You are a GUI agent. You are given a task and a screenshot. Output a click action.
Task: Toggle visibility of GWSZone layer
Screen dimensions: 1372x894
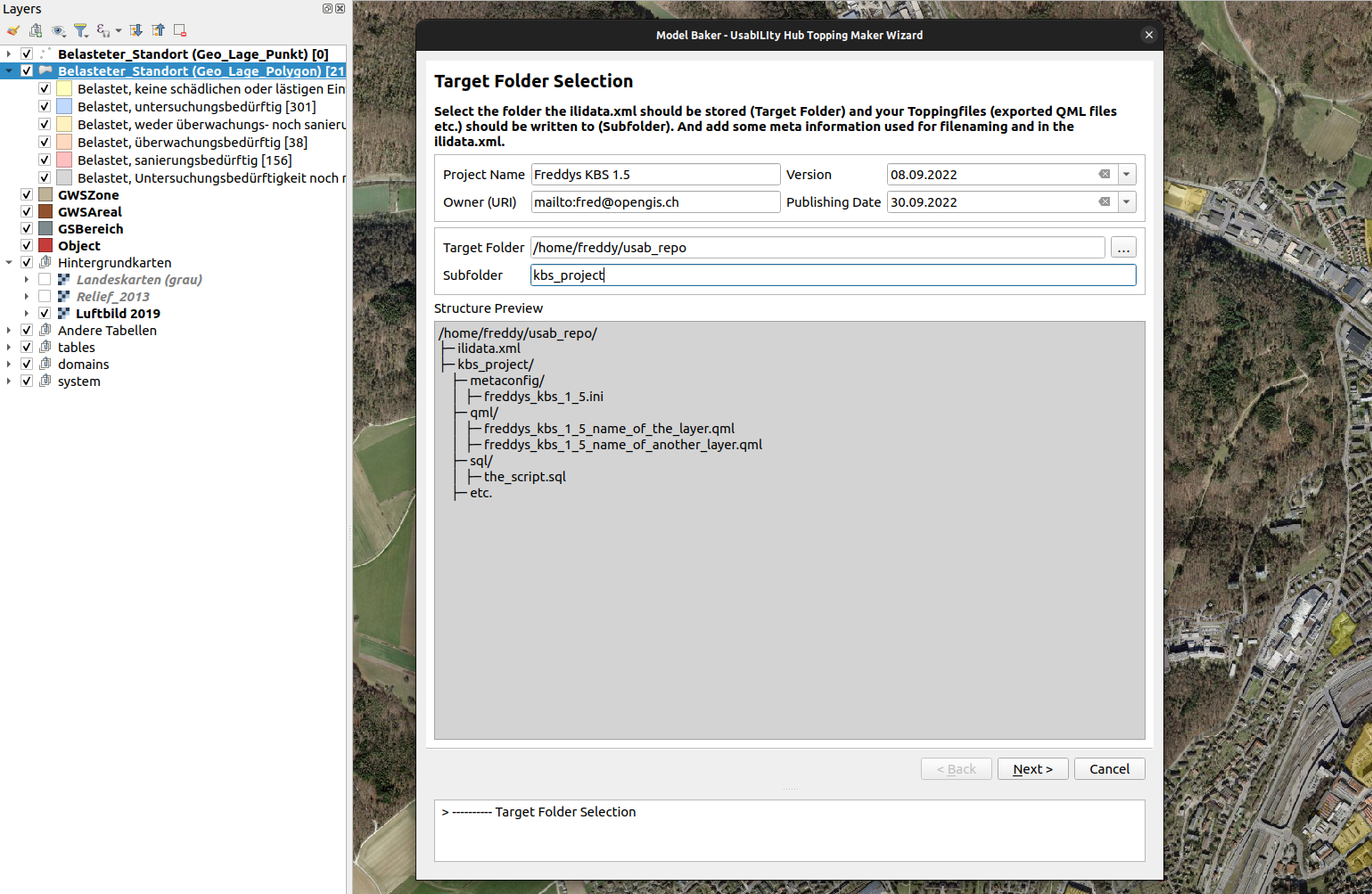(x=27, y=195)
